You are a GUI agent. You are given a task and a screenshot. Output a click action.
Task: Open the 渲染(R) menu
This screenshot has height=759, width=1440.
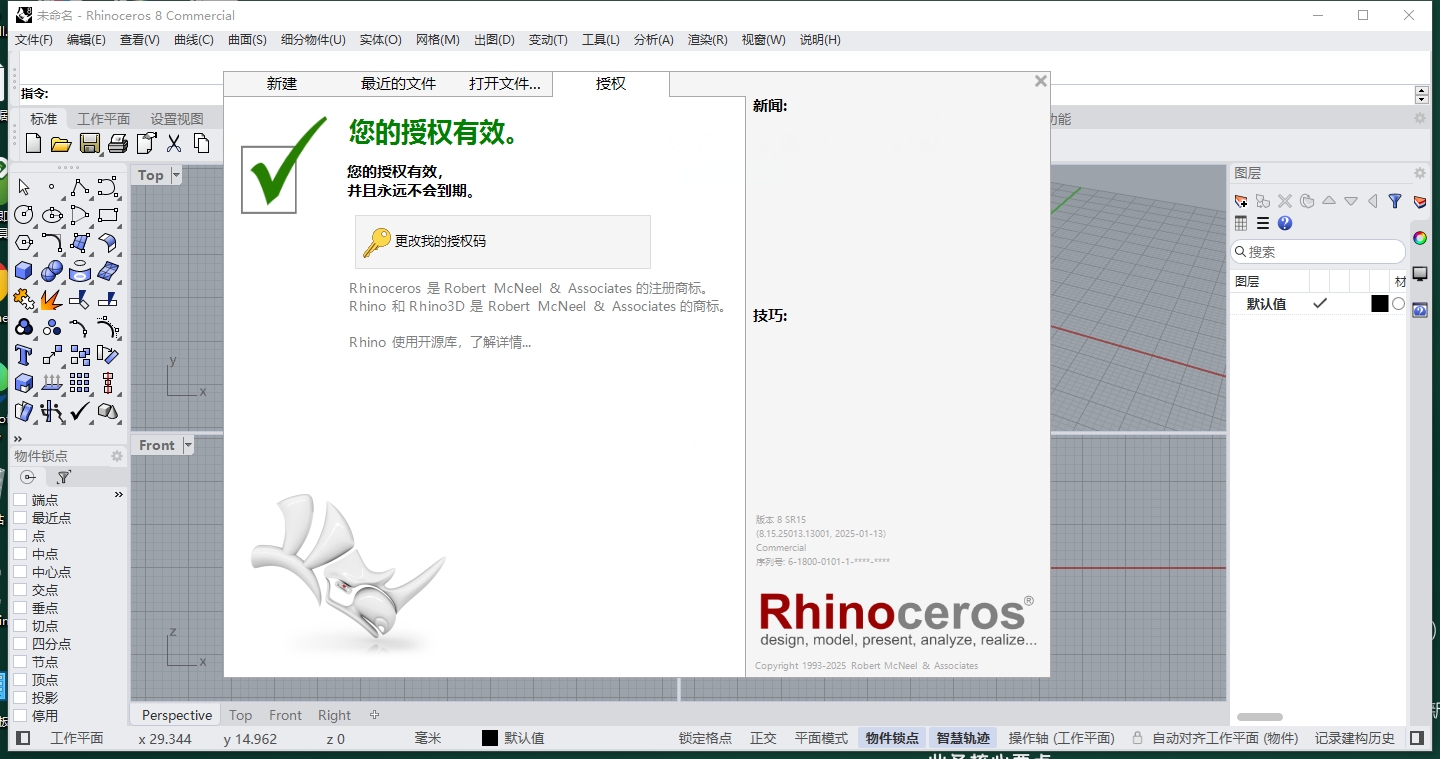click(x=708, y=40)
